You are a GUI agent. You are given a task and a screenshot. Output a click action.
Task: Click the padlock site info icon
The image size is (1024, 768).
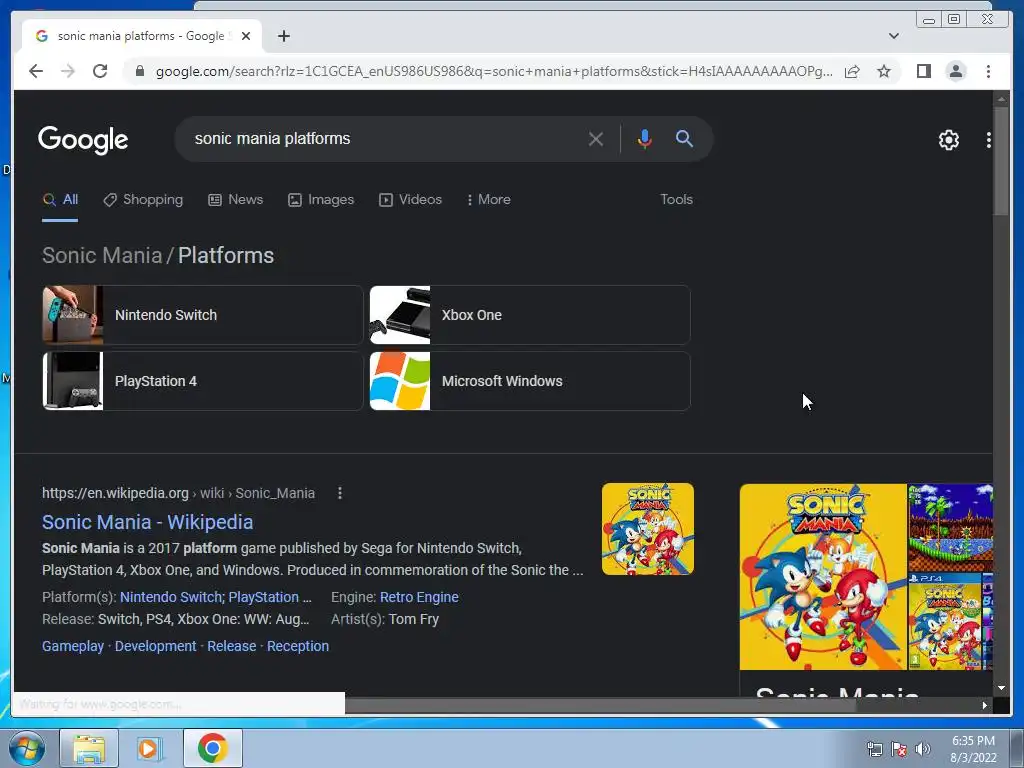pos(139,71)
